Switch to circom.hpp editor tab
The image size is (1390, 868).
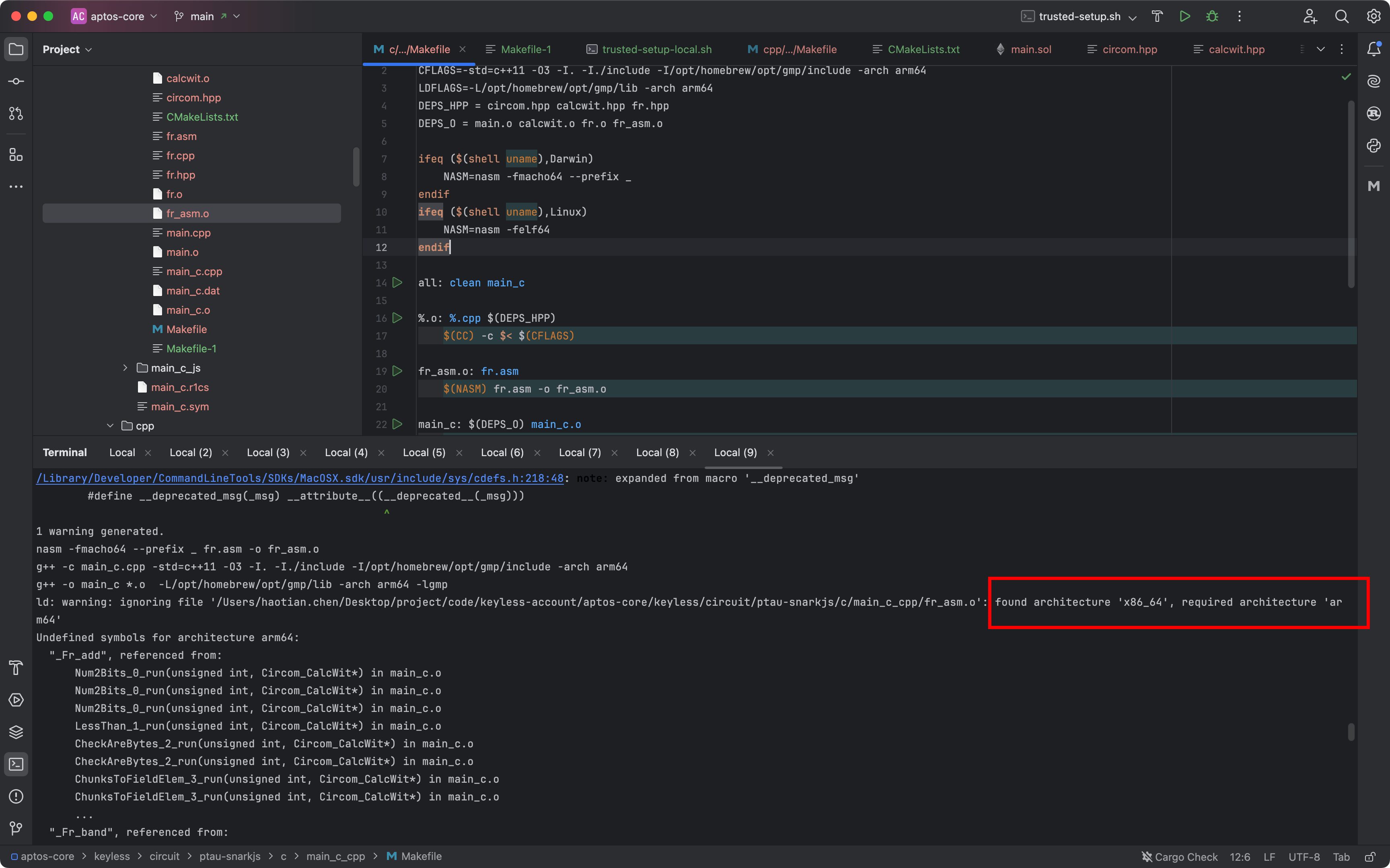coord(1122,49)
